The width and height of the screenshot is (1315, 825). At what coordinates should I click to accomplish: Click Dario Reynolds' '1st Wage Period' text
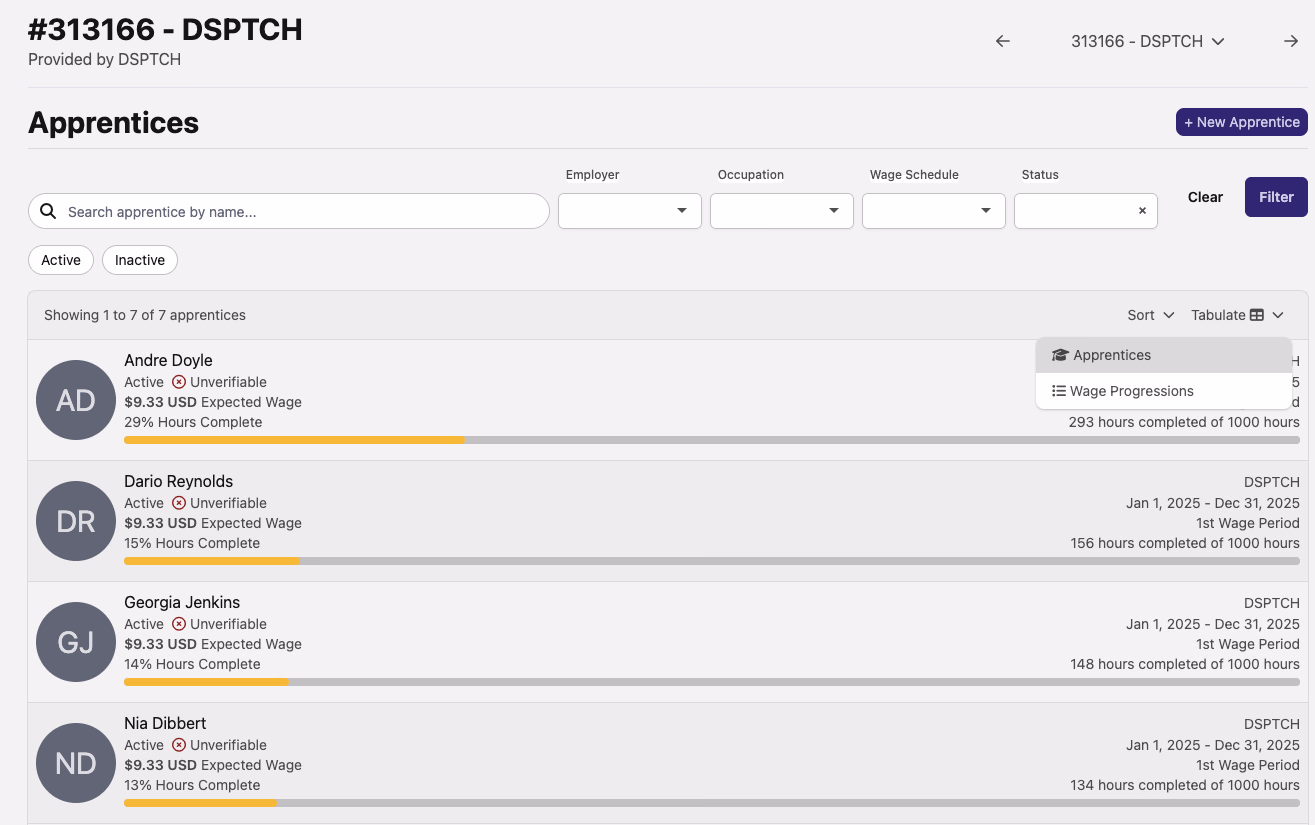pyautogui.click(x=1248, y=523)
